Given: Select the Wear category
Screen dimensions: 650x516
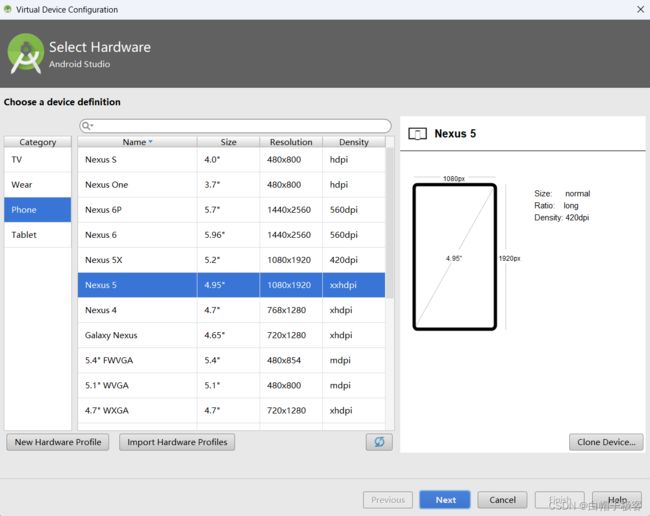Looking at the screenshot, I should pyautogui.click(x=38, y=185).
